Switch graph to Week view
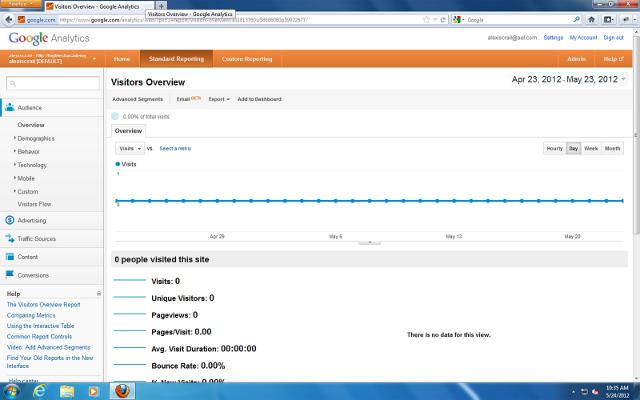Viewport: 640px width, 400px height. click(x=591, y=148)
